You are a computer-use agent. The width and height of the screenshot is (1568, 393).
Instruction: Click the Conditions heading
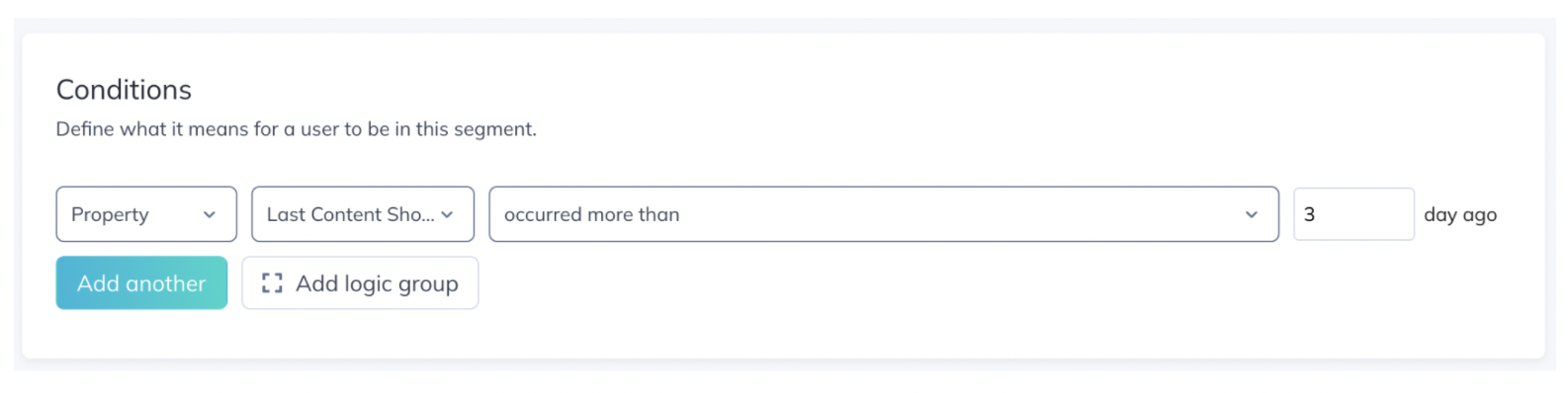point(124,90)
